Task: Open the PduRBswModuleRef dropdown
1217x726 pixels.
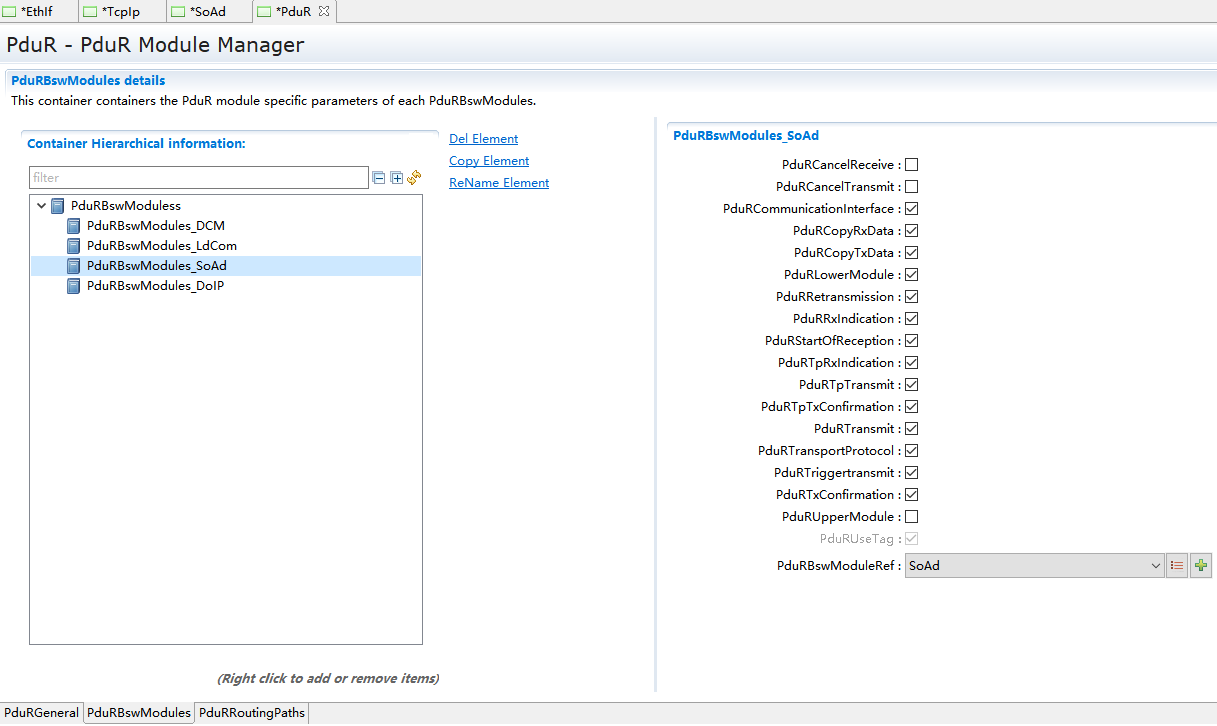Action: pos(1155,566)
